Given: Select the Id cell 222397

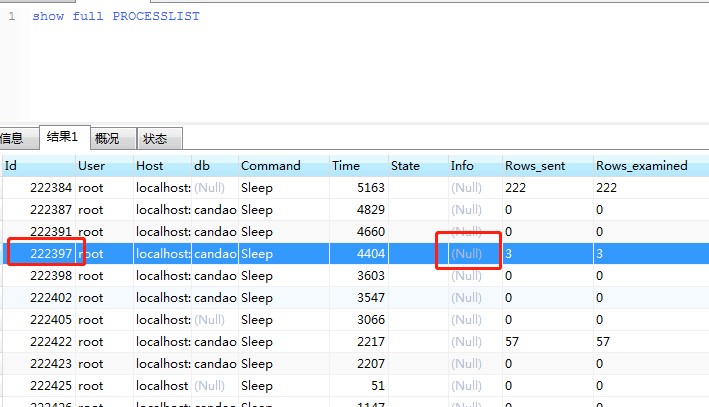Looking at the screenshot, I should click(x=50, y=254).
